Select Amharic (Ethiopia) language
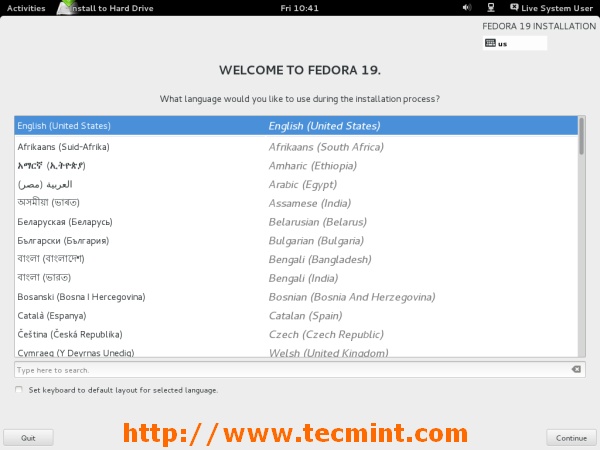 [x=296, y=166]
